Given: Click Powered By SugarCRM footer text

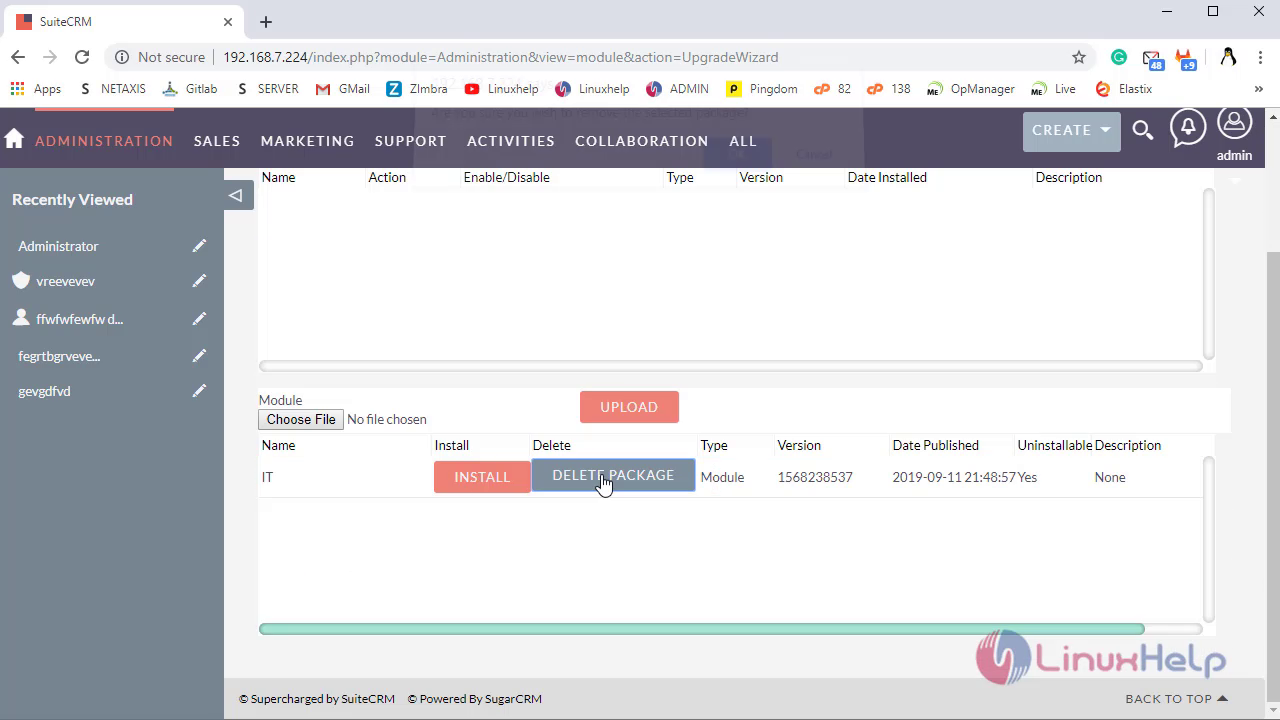Looking at the screenshot, I should 475,699.
